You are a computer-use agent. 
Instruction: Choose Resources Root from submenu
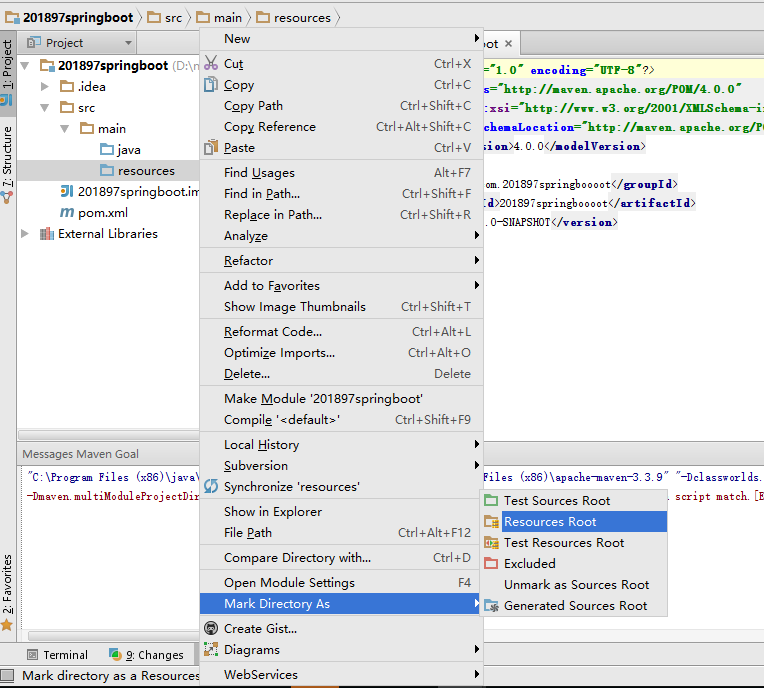coord(550,522)
